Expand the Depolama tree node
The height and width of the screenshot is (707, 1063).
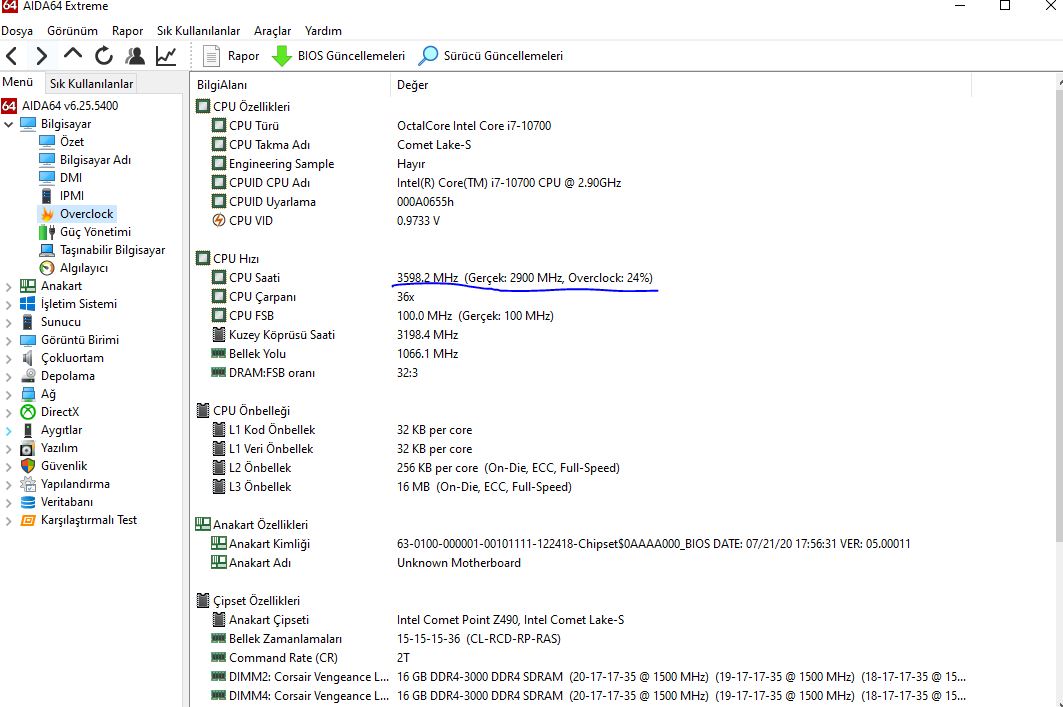pyautogui.click(x=8, y=376)
